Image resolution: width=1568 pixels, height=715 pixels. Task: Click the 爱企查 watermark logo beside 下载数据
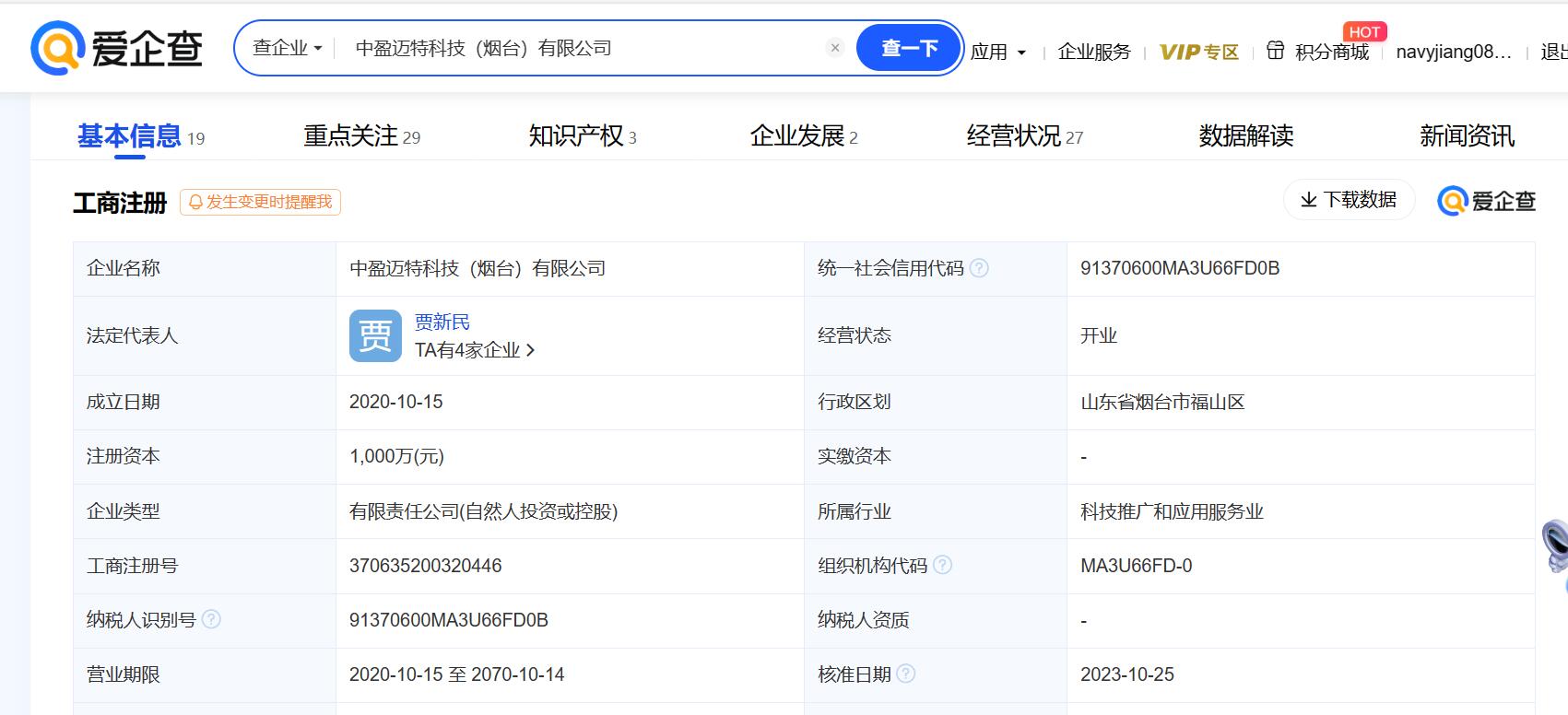click(1486, 200)
